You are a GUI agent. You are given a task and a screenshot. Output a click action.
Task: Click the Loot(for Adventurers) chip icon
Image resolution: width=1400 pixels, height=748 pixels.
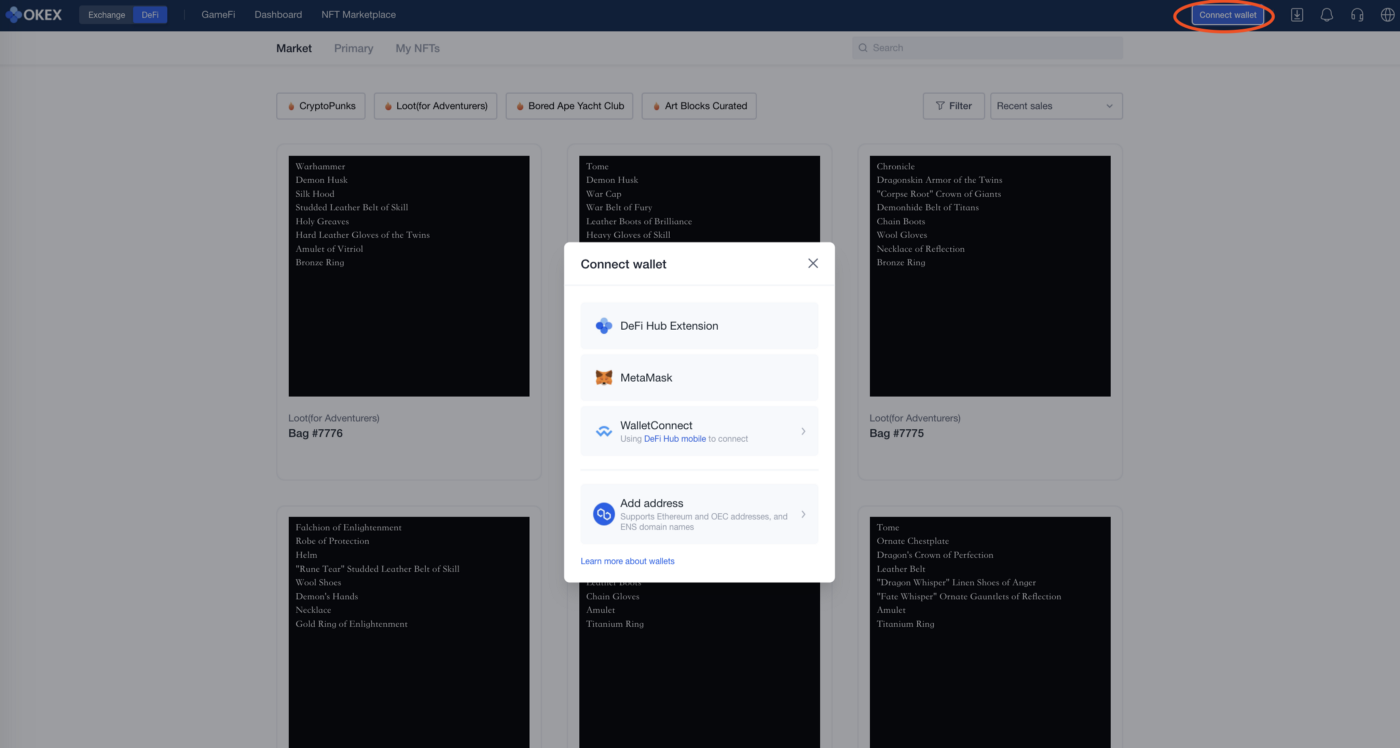(x=388, y=106)
